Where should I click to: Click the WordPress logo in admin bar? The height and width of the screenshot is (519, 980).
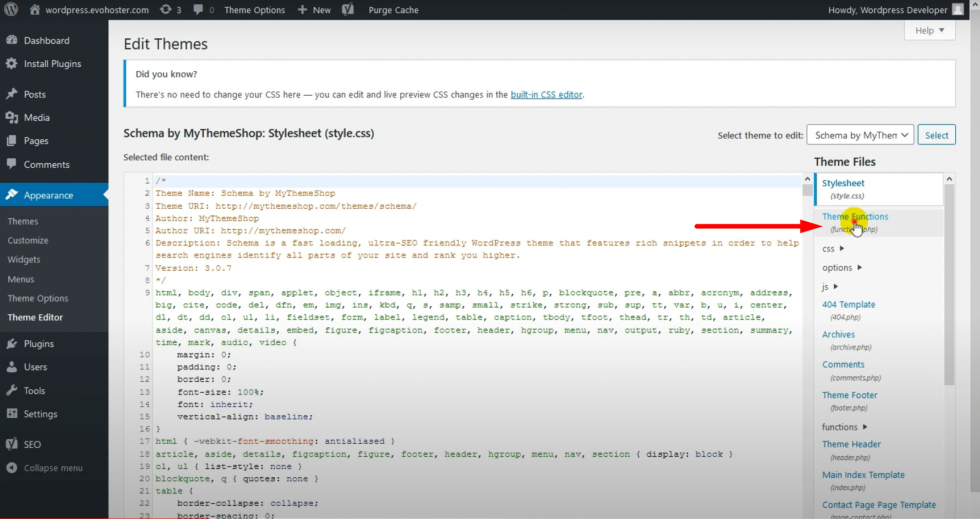(x=11, y=9)
